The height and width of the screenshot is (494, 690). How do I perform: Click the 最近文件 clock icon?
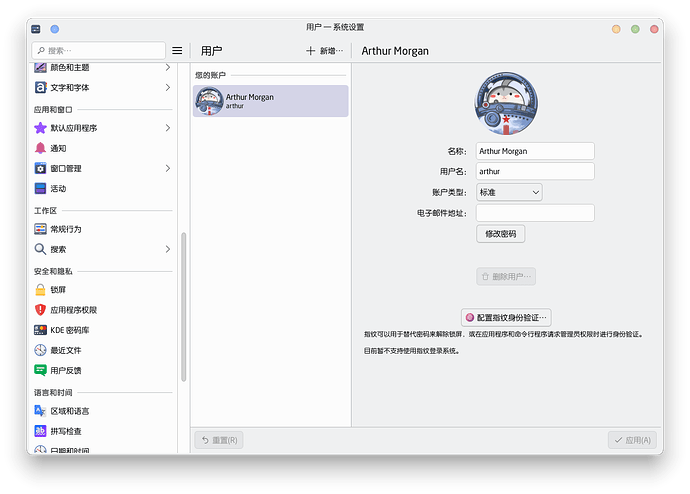click(40, 351)
